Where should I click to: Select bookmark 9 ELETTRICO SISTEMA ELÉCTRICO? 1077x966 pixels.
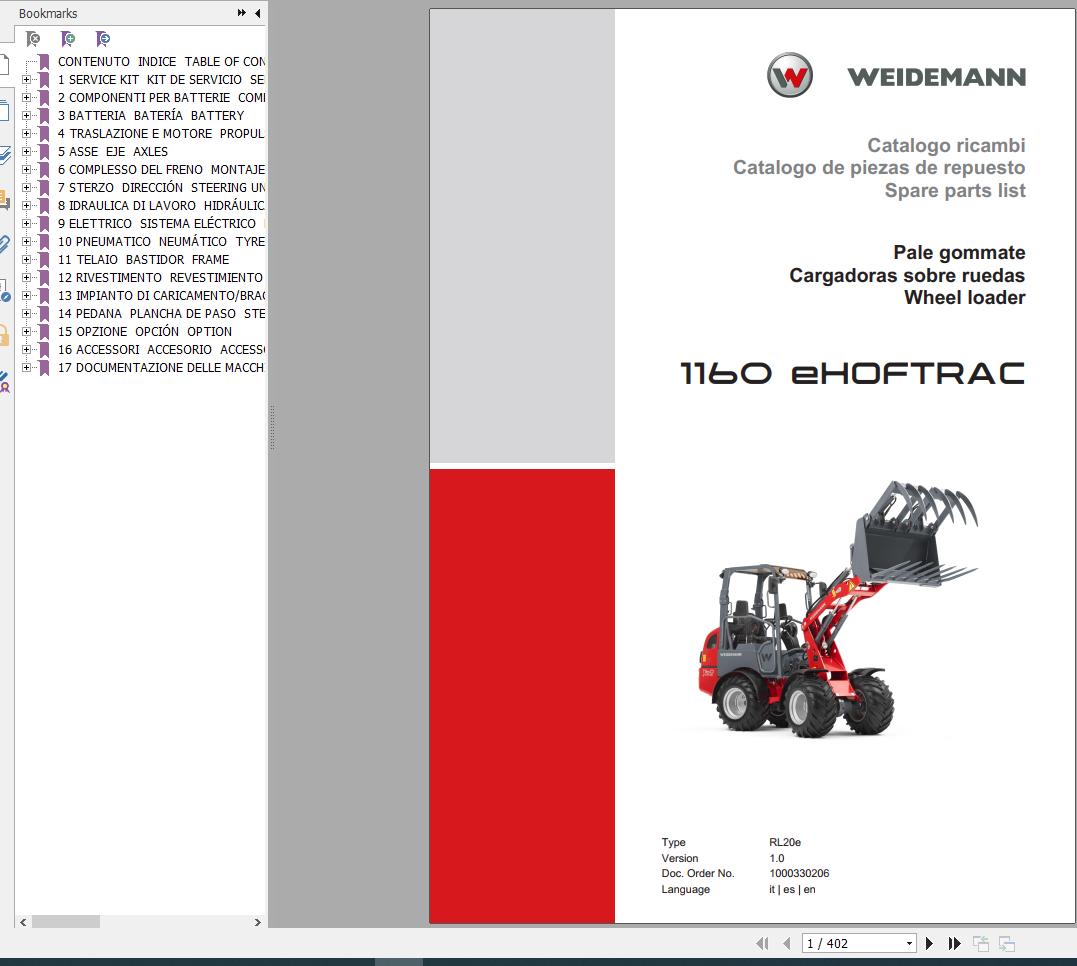tap(157, 223)
